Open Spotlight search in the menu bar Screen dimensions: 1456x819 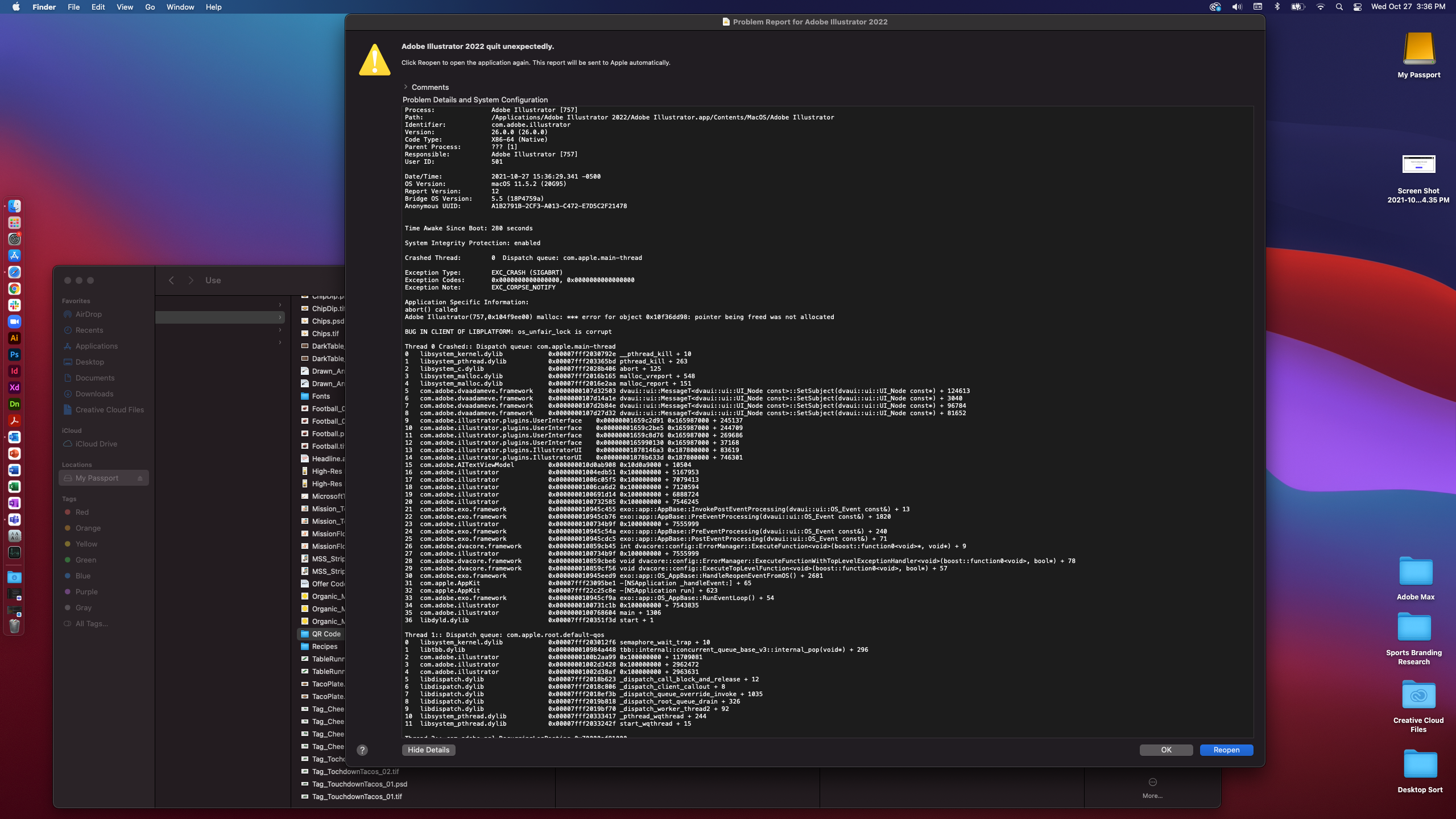pyautogui.click(x=1339, y=7)
